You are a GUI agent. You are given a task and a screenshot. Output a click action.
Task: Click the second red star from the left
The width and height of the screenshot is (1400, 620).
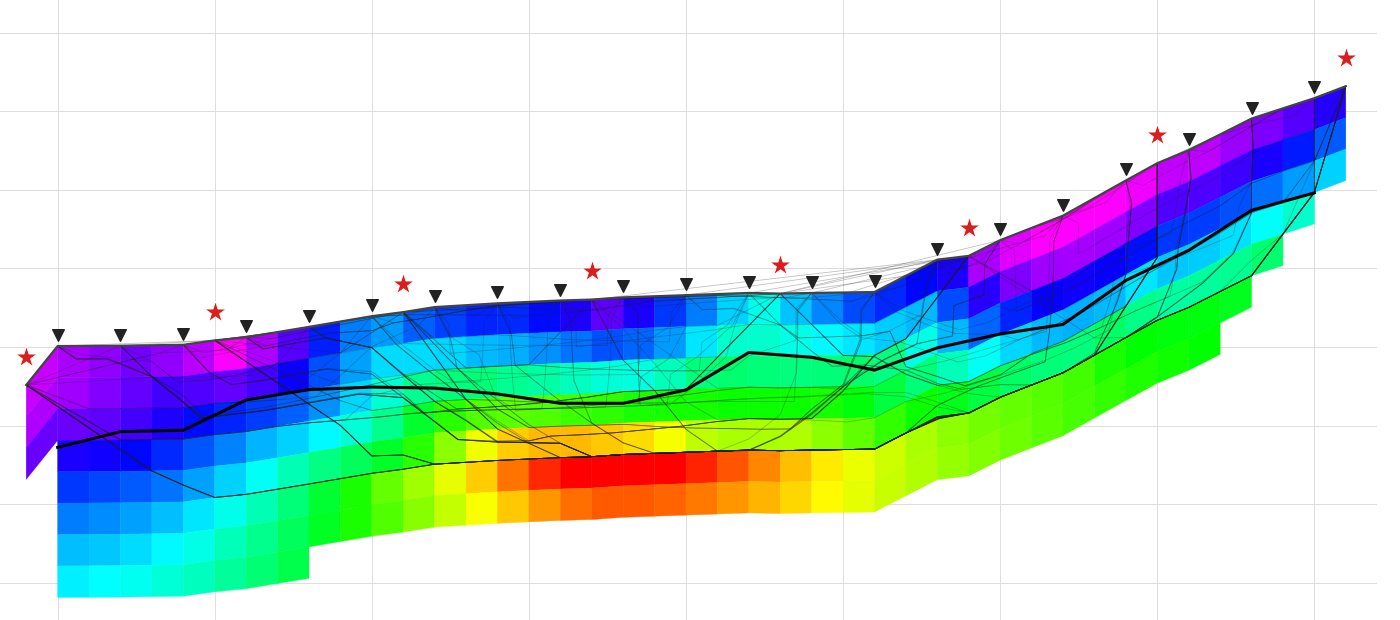point(215,312)
